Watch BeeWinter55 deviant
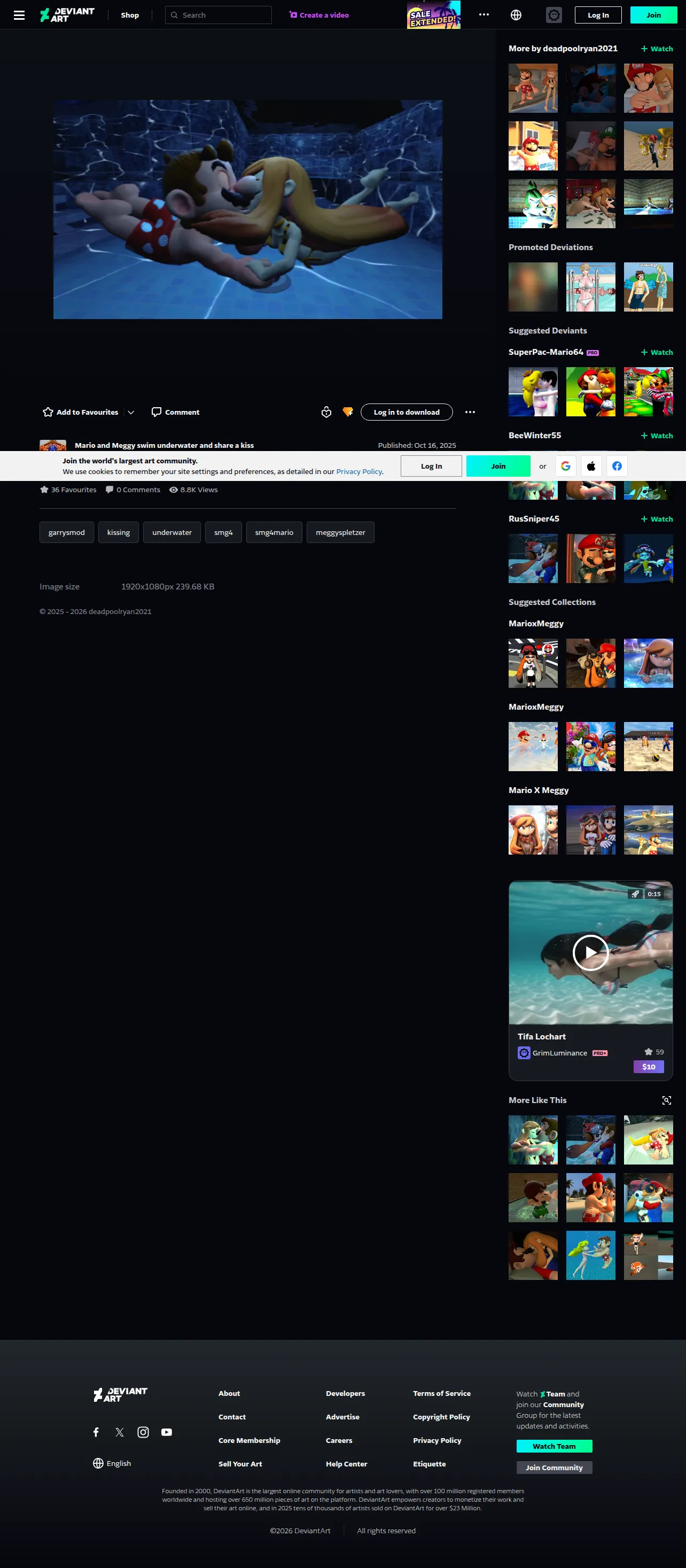 [x=657, y=436]
